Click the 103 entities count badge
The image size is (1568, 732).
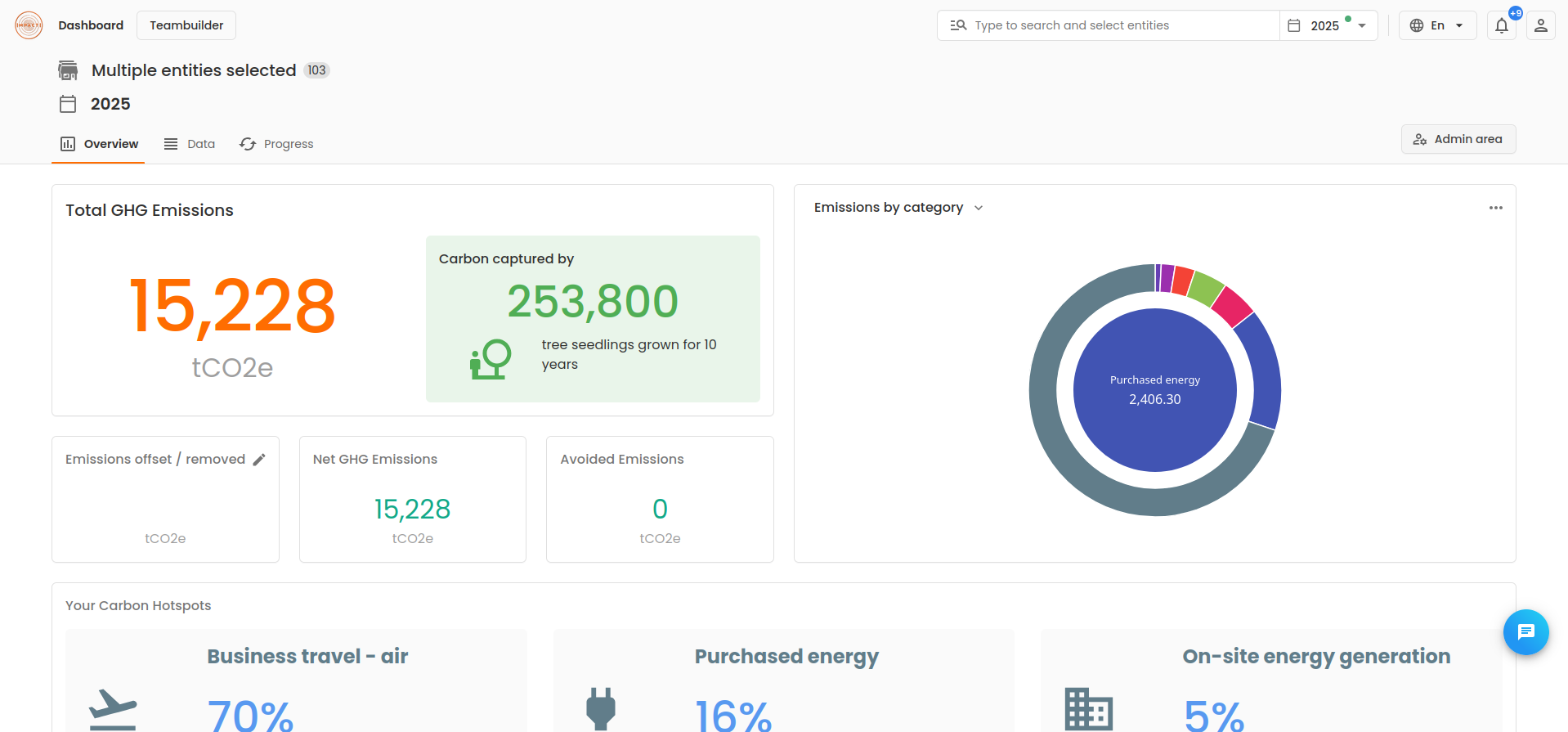(316, 70)
